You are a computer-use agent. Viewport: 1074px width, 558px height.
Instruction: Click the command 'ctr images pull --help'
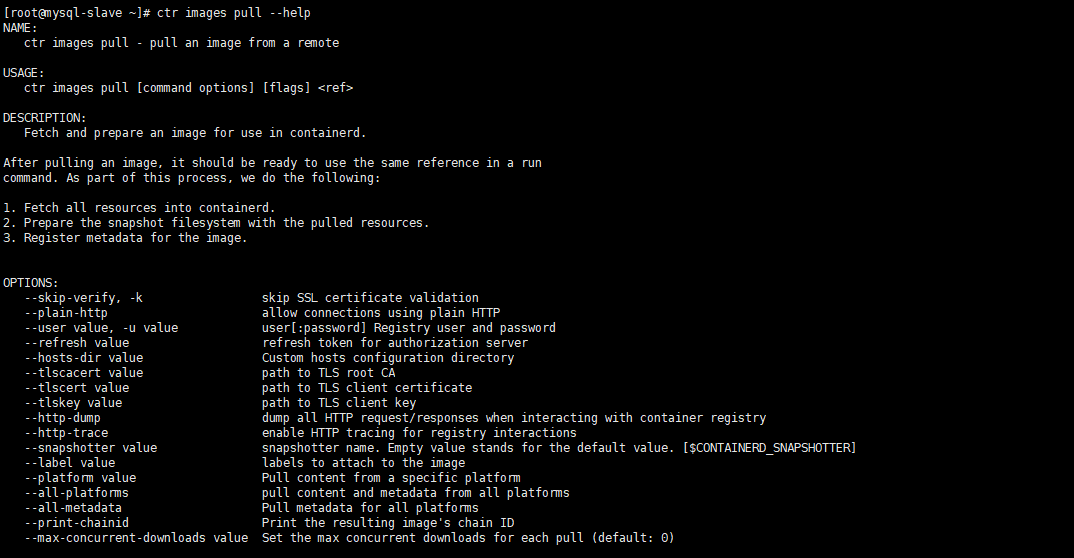pos(234,13)
